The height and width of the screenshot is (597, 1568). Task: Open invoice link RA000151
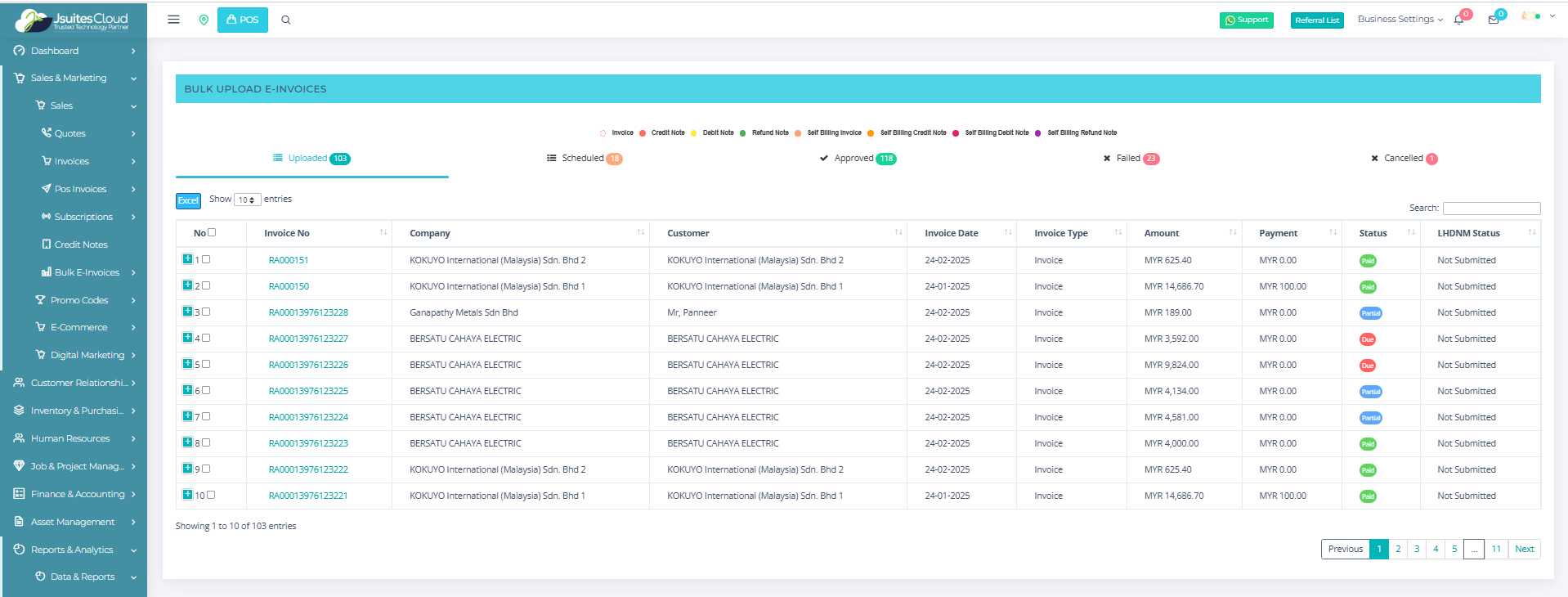point(289,260)
